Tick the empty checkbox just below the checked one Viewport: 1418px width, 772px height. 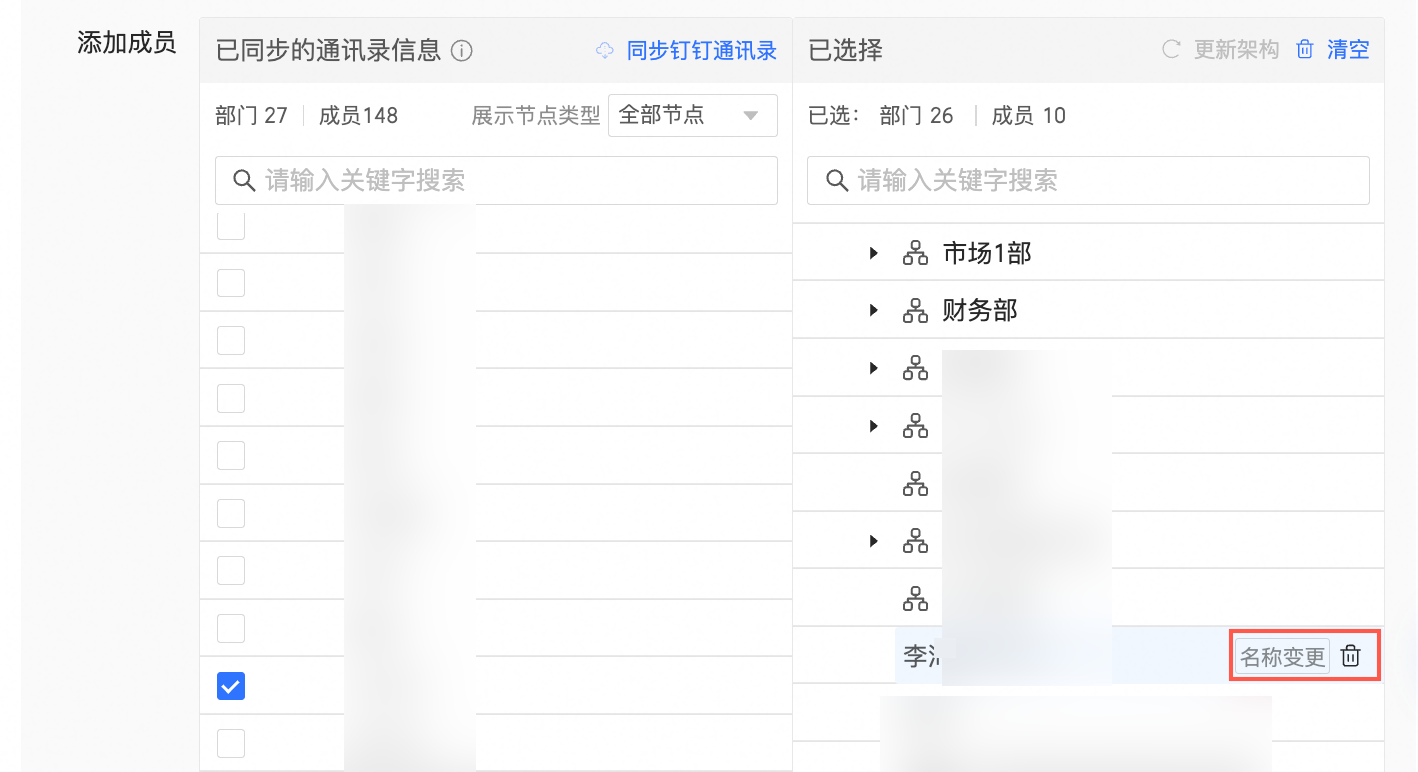point(231,743)
